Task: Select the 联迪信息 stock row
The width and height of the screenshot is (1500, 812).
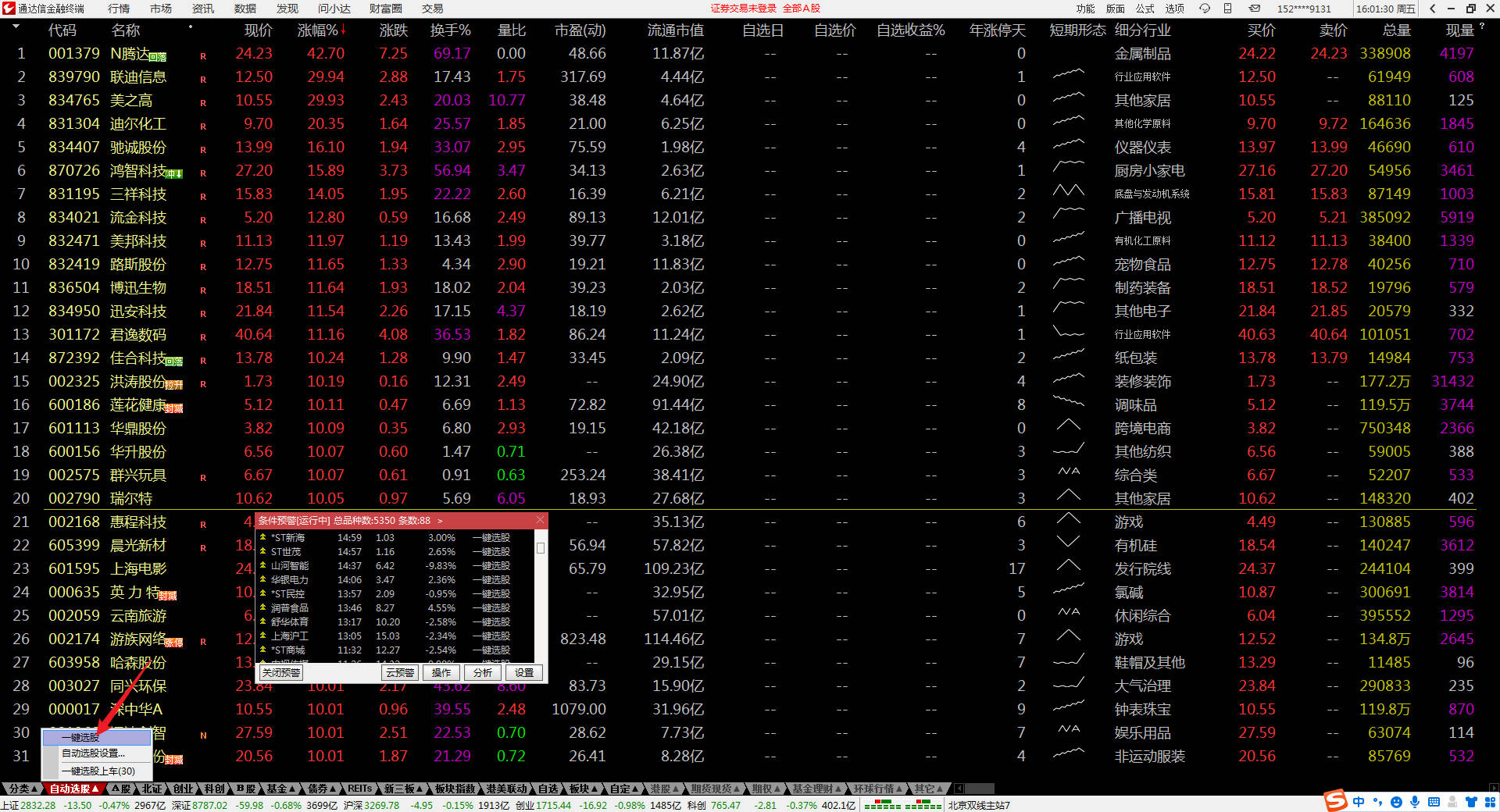Action: tap(138, 77)
